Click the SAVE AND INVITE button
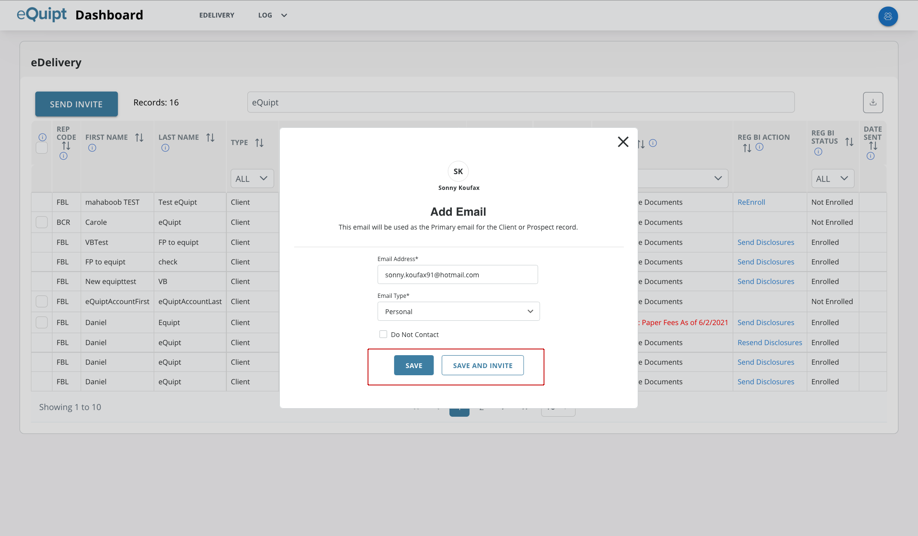Viewport: 918px width, 536px height. (x=482, y=365)
